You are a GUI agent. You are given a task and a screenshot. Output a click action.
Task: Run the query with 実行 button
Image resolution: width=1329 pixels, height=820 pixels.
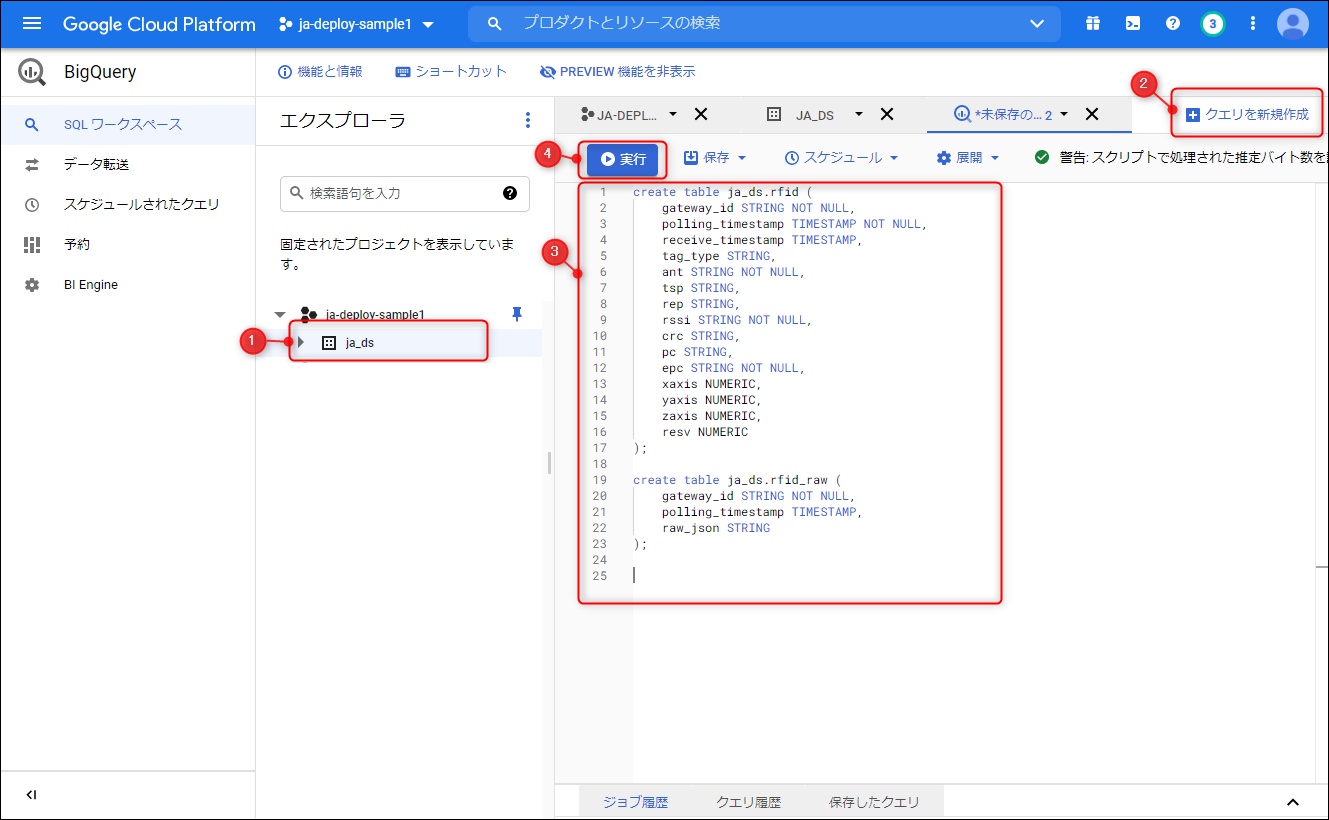[623, 159]
